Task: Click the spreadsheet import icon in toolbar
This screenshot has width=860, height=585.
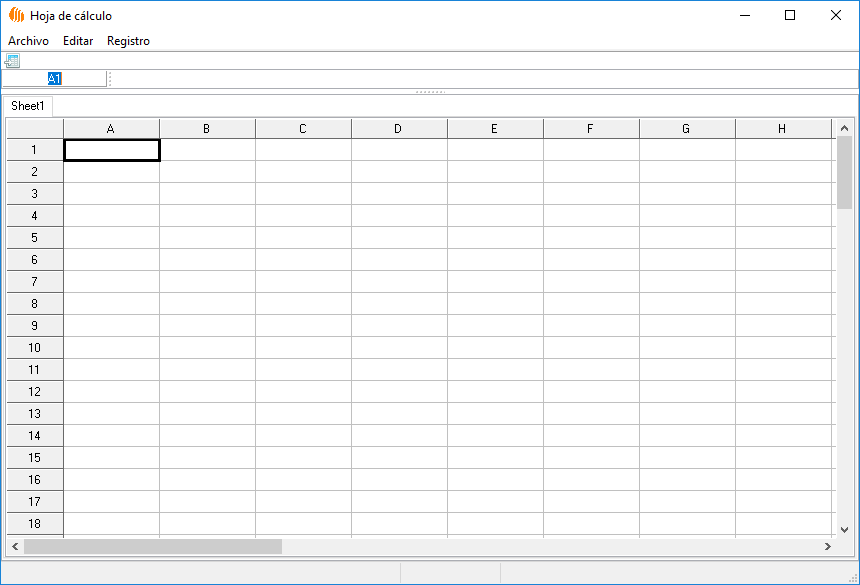Action: click(x=12, y=61)
